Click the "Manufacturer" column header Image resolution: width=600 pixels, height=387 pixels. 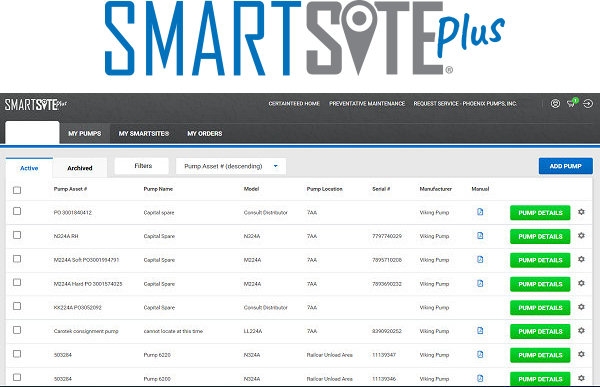435,189
